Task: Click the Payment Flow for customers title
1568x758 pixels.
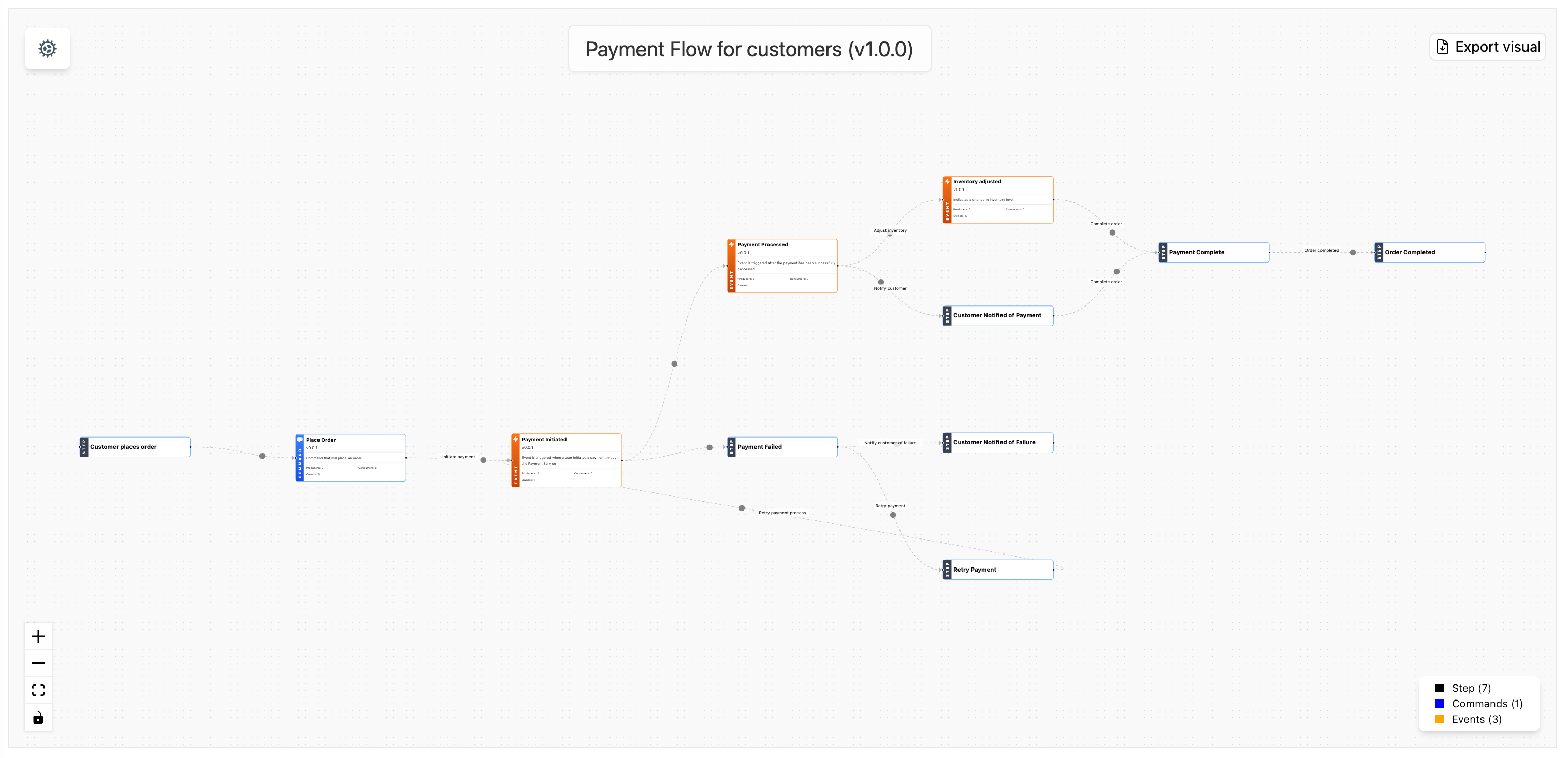Action: pyautogui.click(x=749, y=49)
